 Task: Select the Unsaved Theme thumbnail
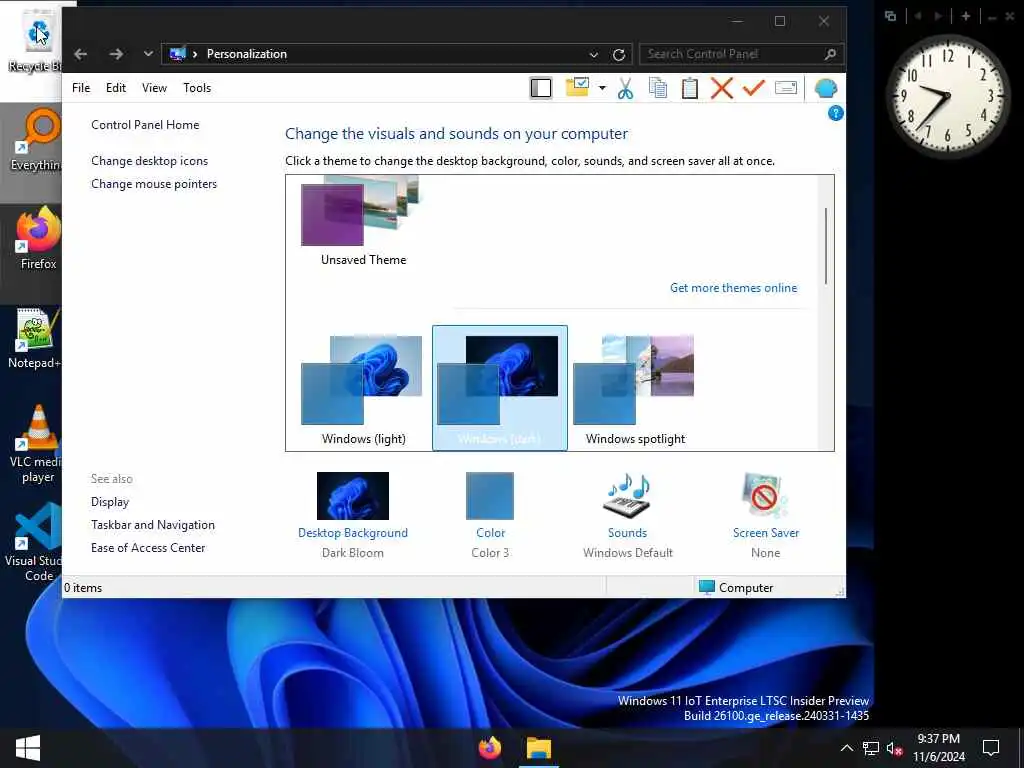(363, 222)
